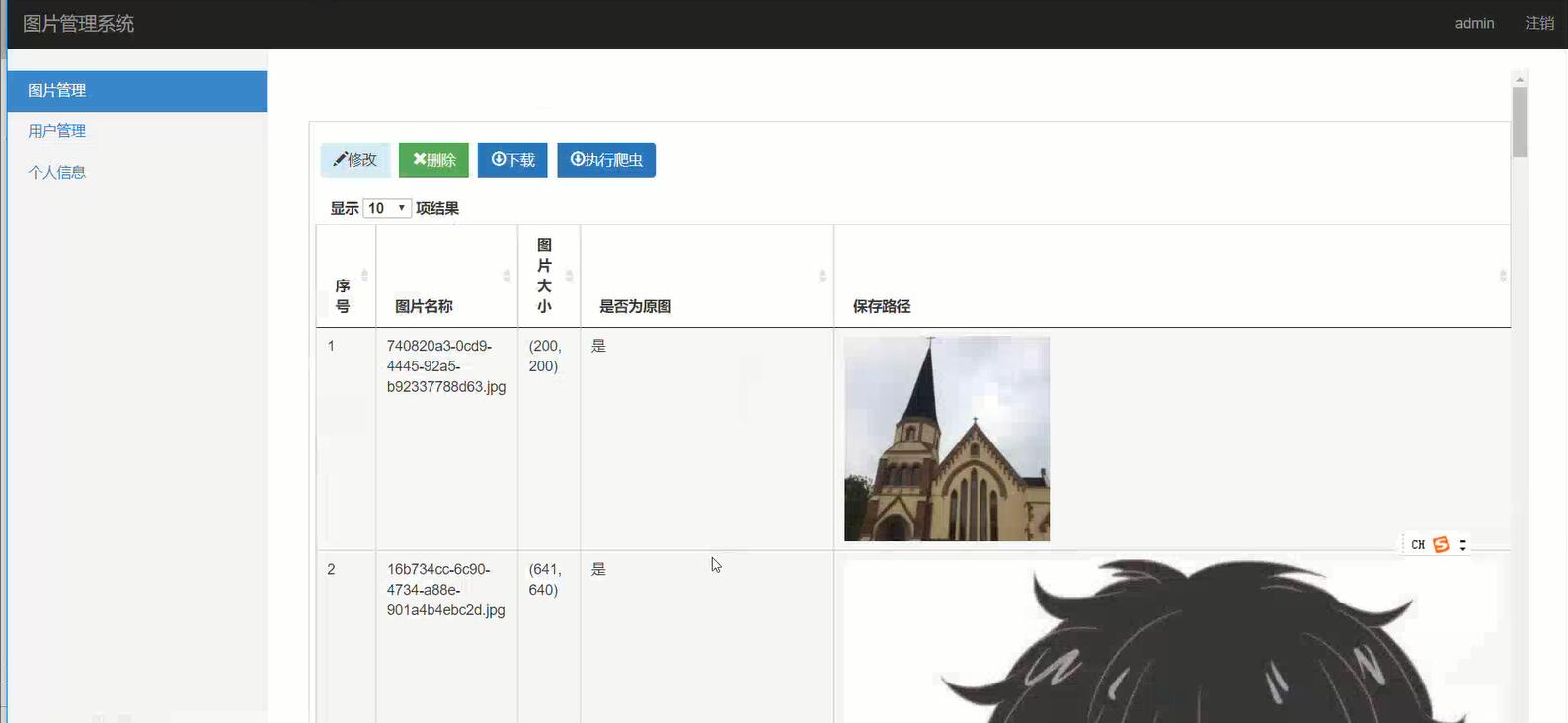The width and height of the screenshot is (1568, 723).
Task: Sort by the 是否为原图 column arrows
Action: coord(823,276)
